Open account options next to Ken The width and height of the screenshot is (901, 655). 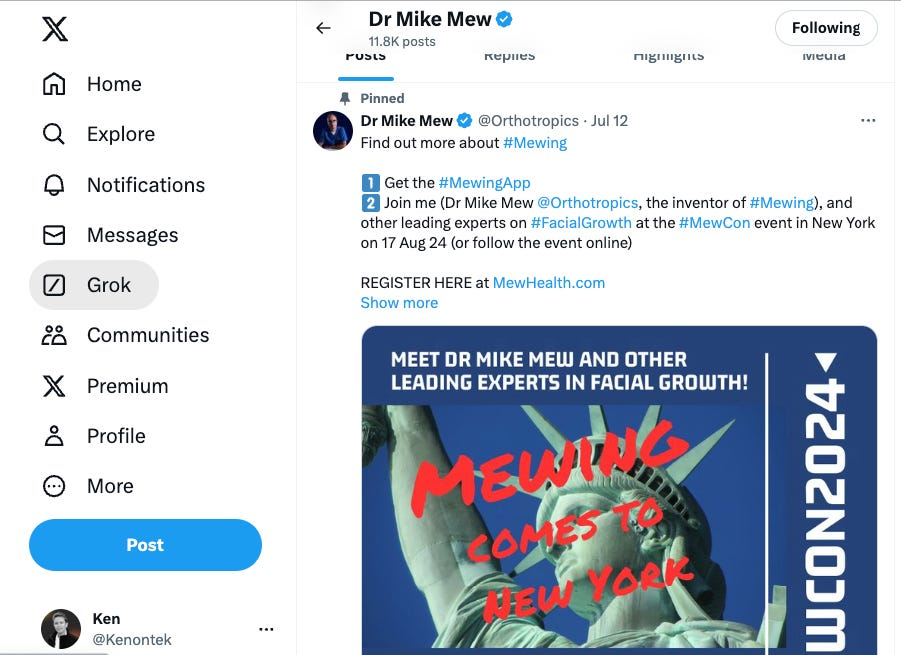pos(266,629)
